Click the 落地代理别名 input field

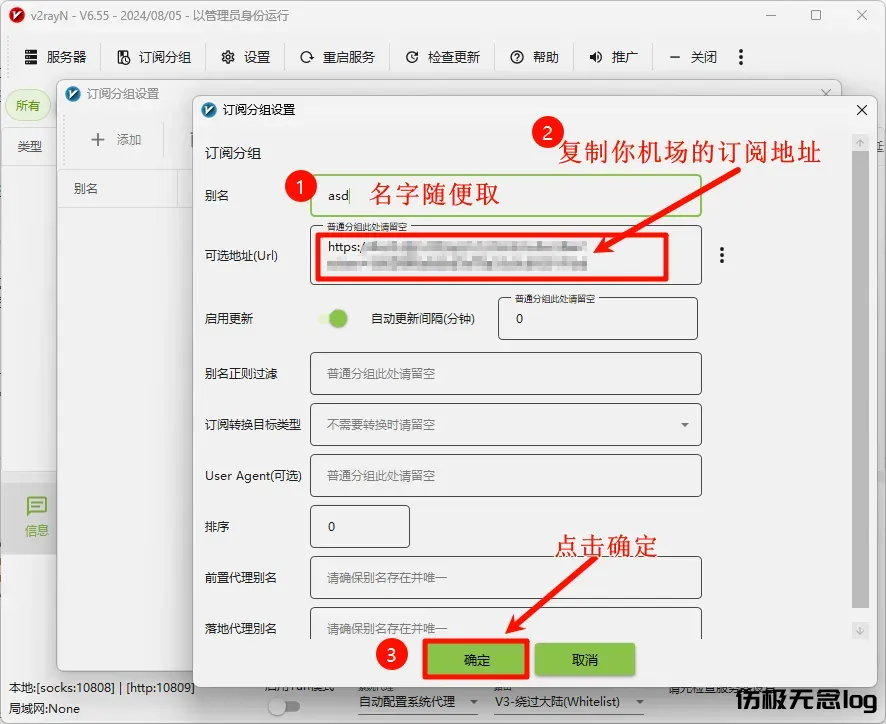pos(506,624)
